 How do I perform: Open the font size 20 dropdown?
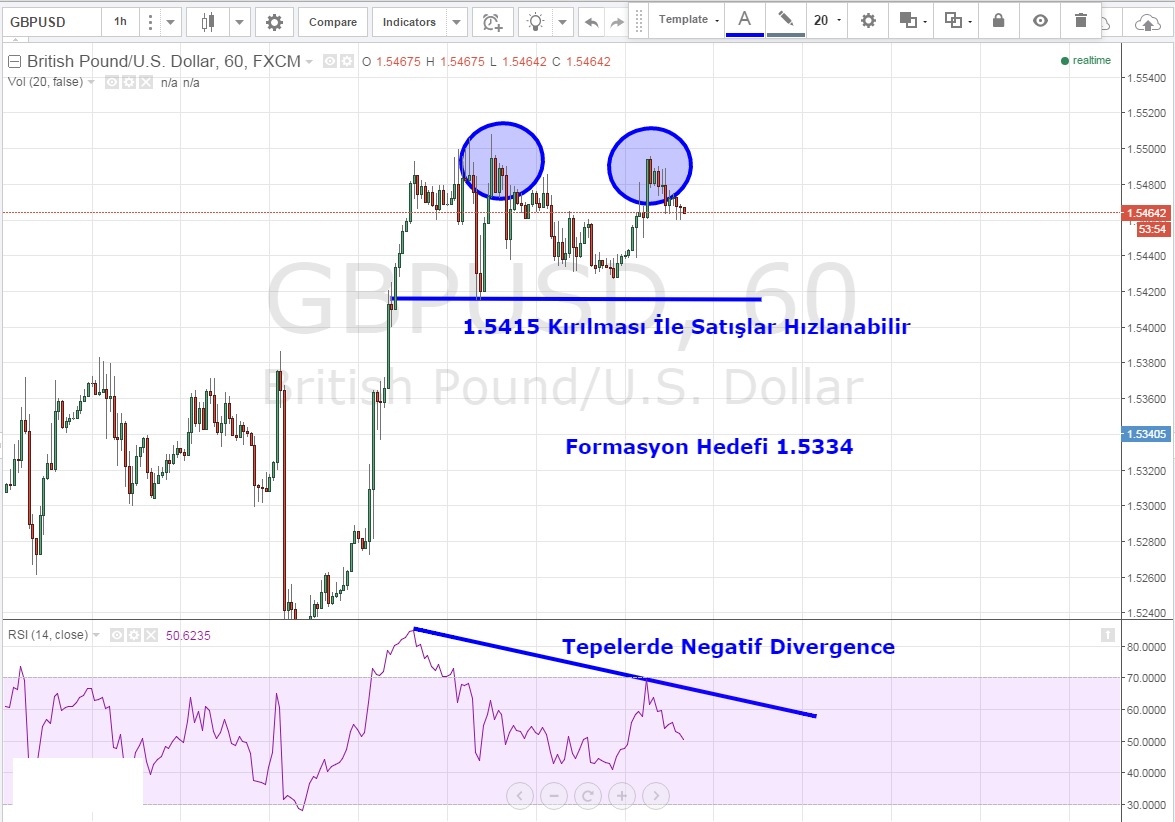tap(826, 20)
